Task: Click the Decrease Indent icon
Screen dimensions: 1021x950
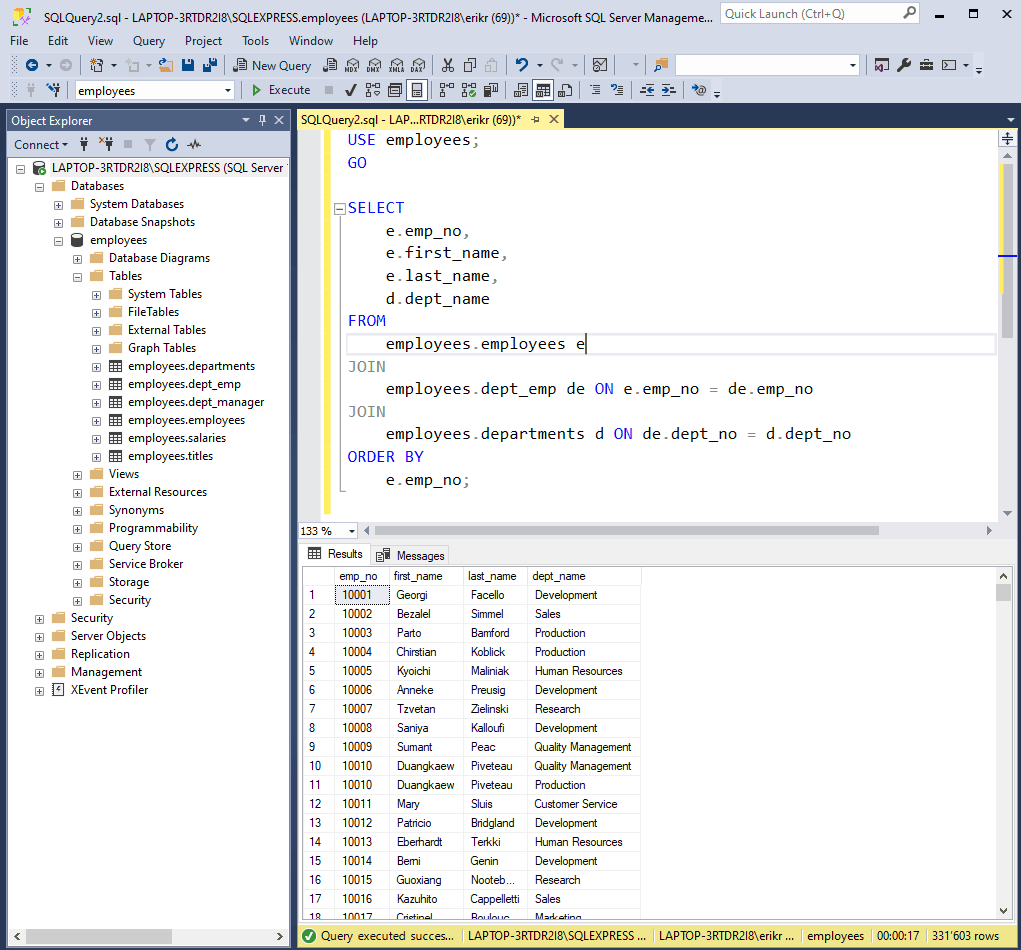Action: click(647, 90)
